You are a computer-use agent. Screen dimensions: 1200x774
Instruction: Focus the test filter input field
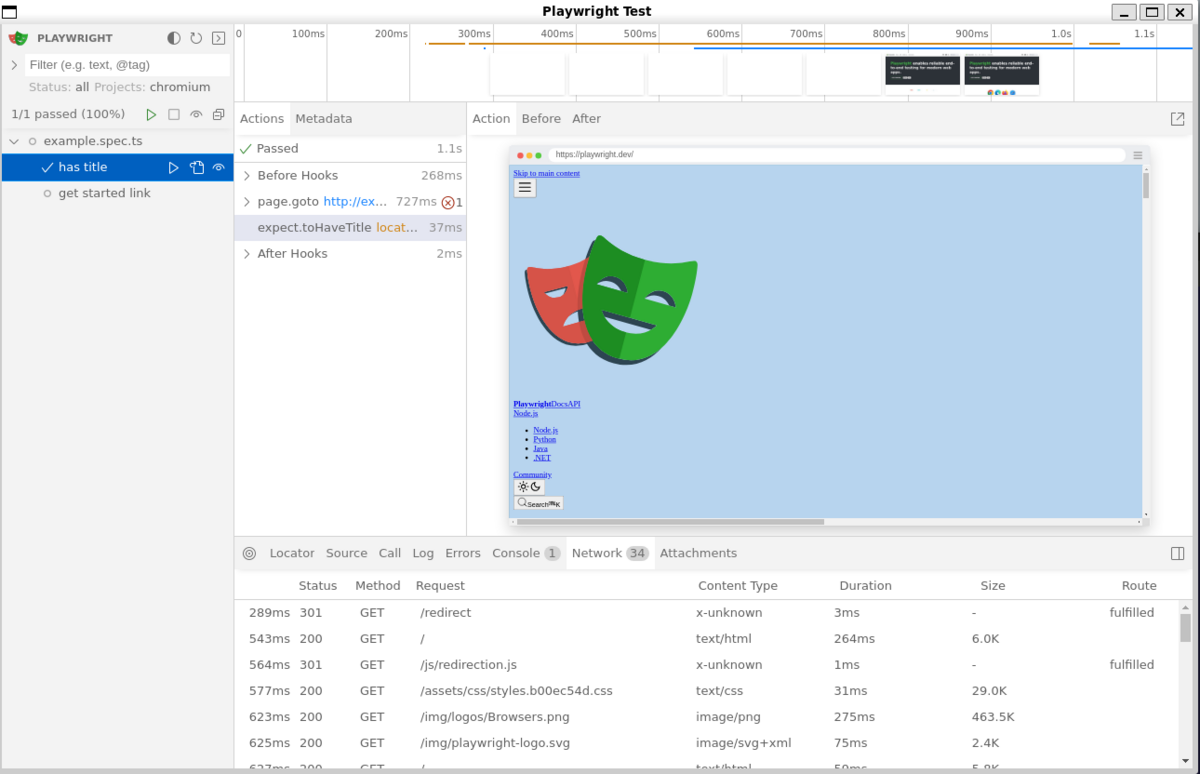click(127, 65)
